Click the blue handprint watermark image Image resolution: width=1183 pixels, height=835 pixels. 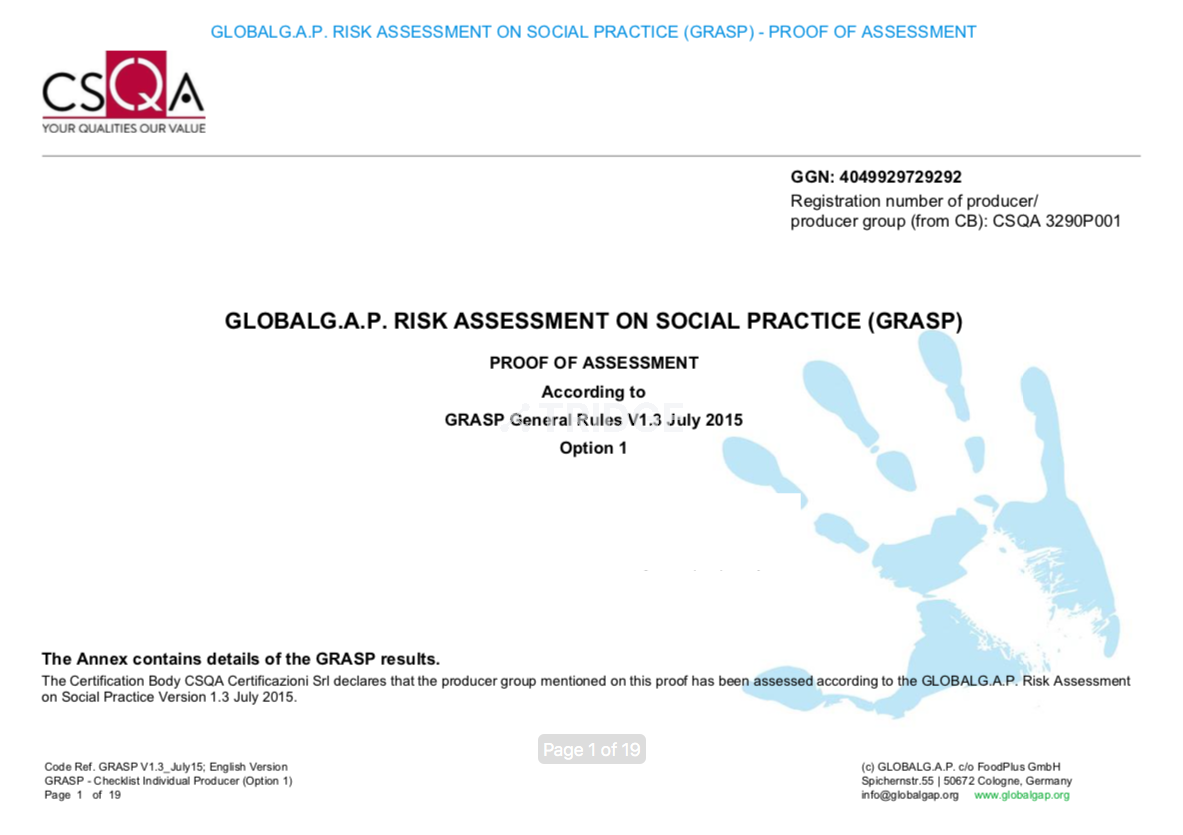960,520
